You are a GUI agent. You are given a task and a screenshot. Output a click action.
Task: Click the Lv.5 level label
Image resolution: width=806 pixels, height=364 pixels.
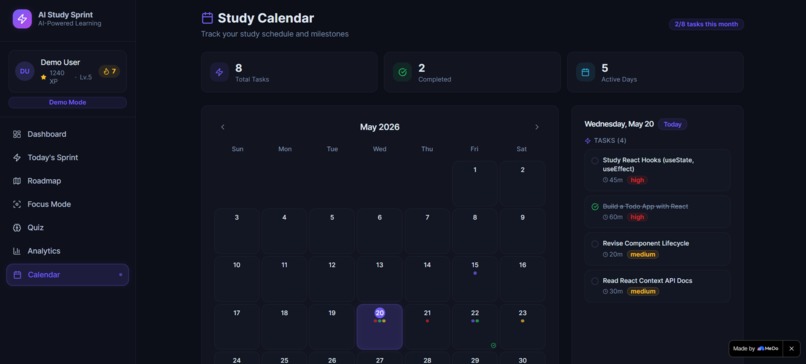(85, 77)
